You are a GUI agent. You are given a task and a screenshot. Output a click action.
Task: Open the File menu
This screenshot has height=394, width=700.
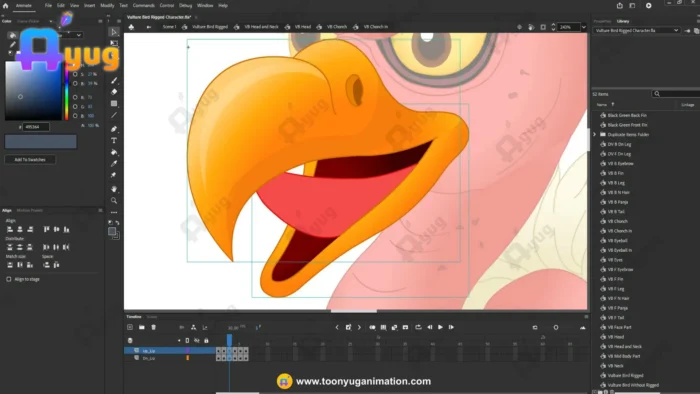[x=48, y=6]
